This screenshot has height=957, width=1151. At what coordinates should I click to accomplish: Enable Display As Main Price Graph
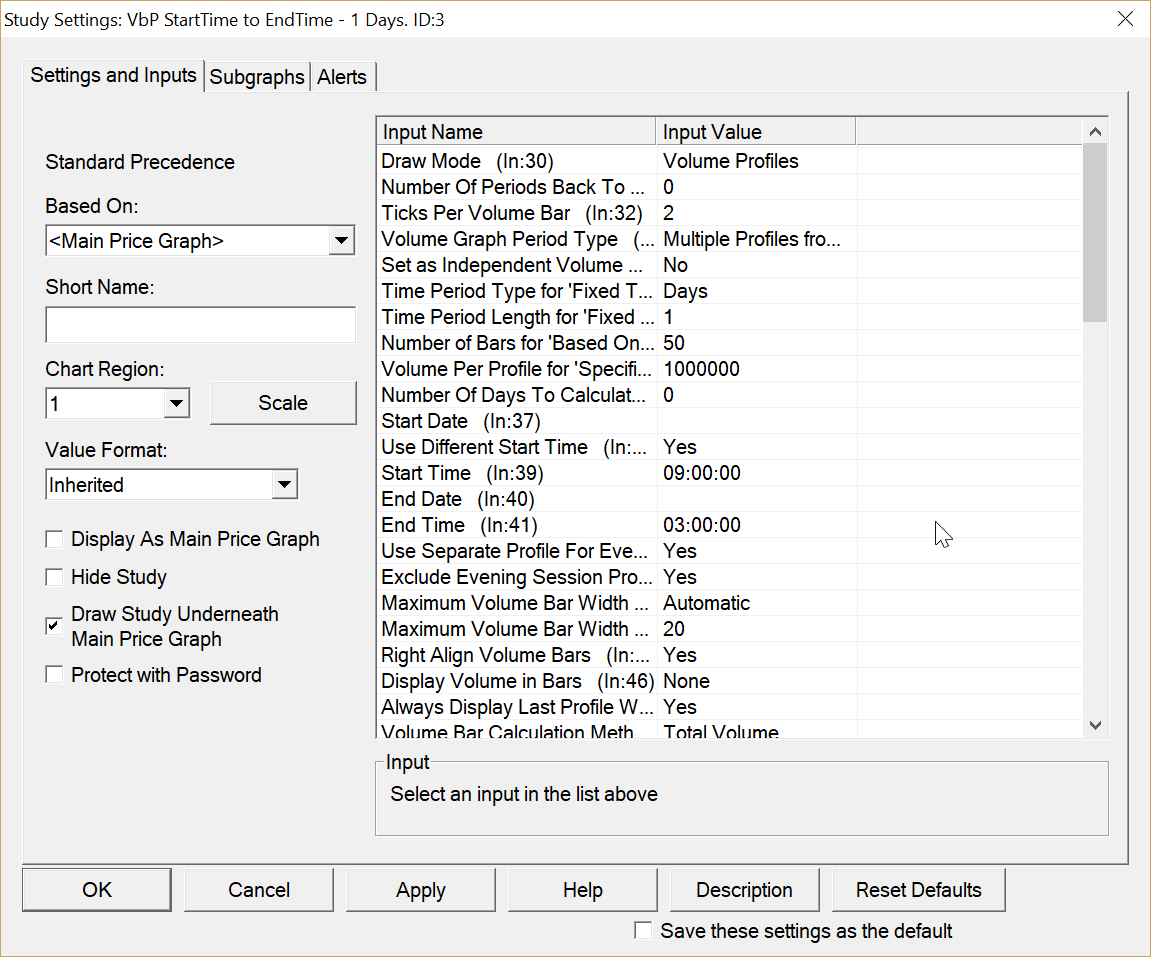(x=54, y=540)
